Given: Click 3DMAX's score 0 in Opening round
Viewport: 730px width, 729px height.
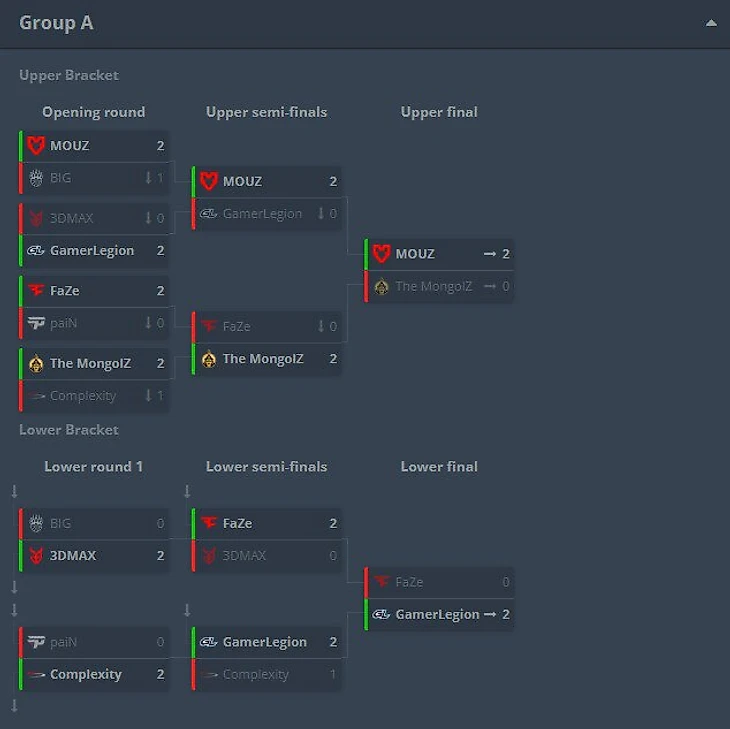Looking at the screenshot, I should [160, 218].
